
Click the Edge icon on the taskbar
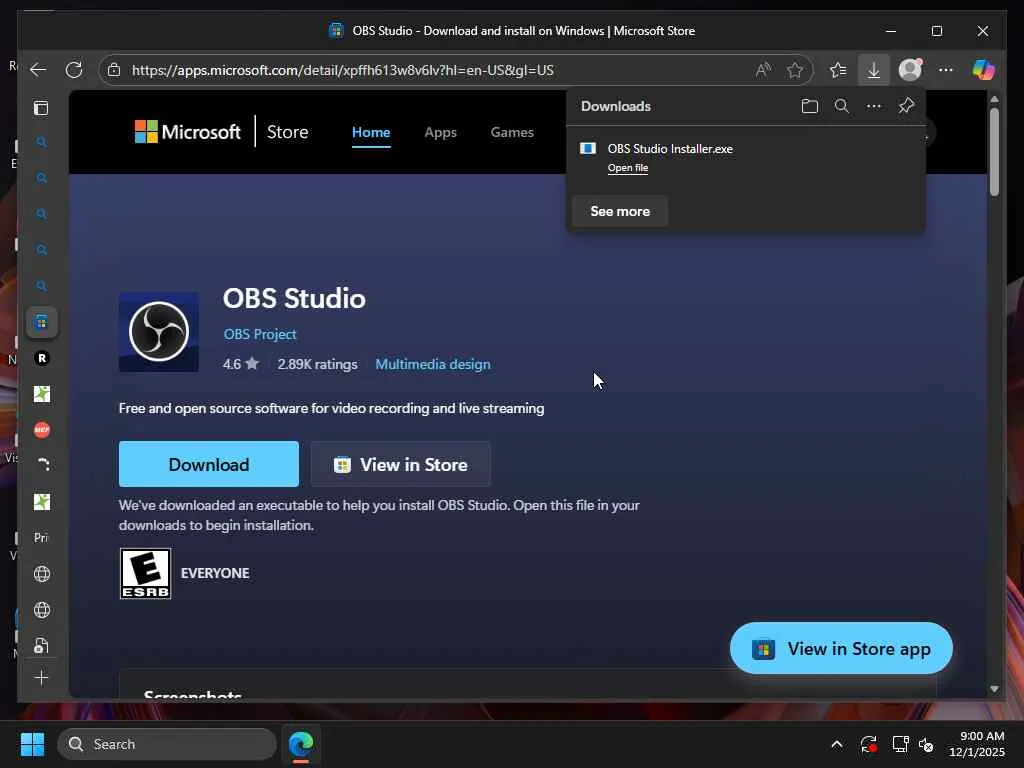(301, 744)
